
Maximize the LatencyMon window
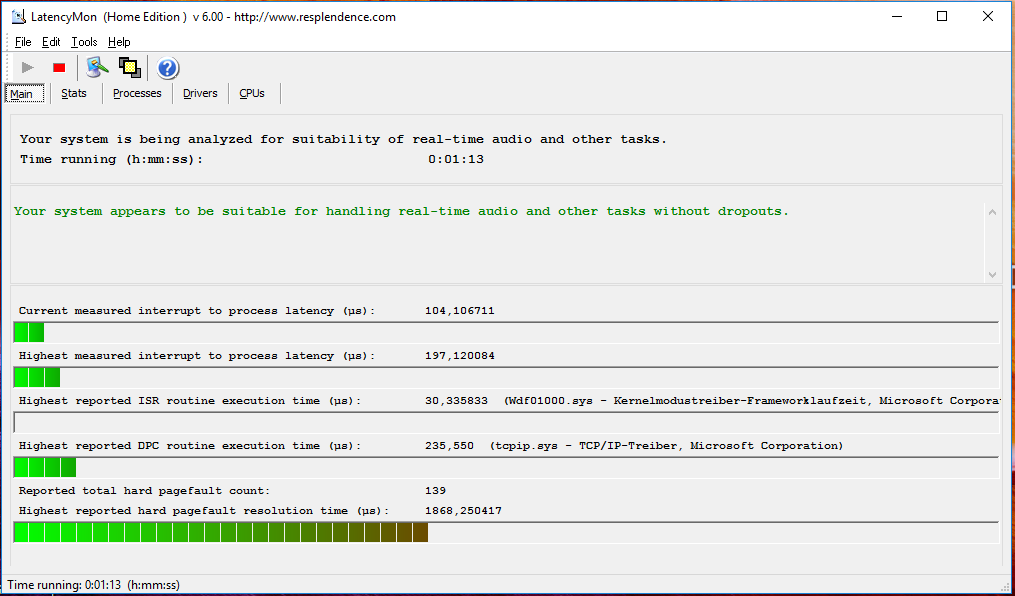click(x=942, y=17)
